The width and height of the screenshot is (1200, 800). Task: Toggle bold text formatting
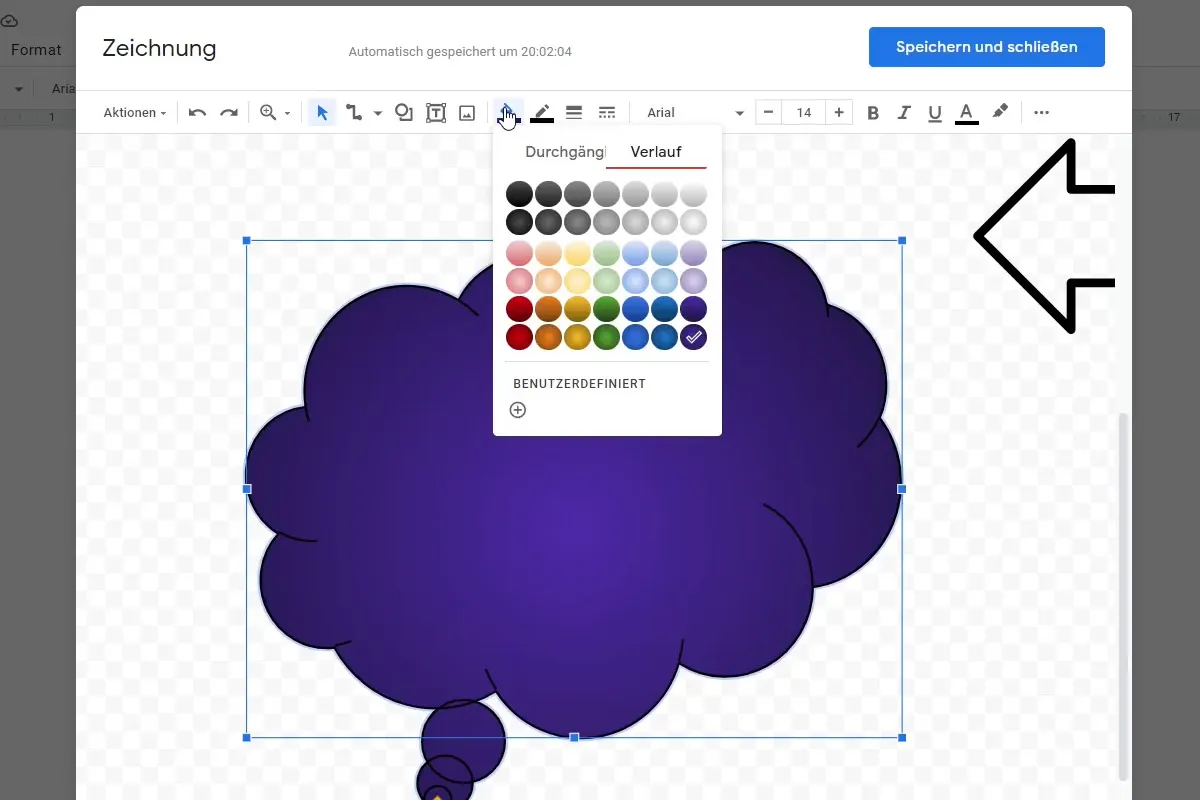[873, 113]
